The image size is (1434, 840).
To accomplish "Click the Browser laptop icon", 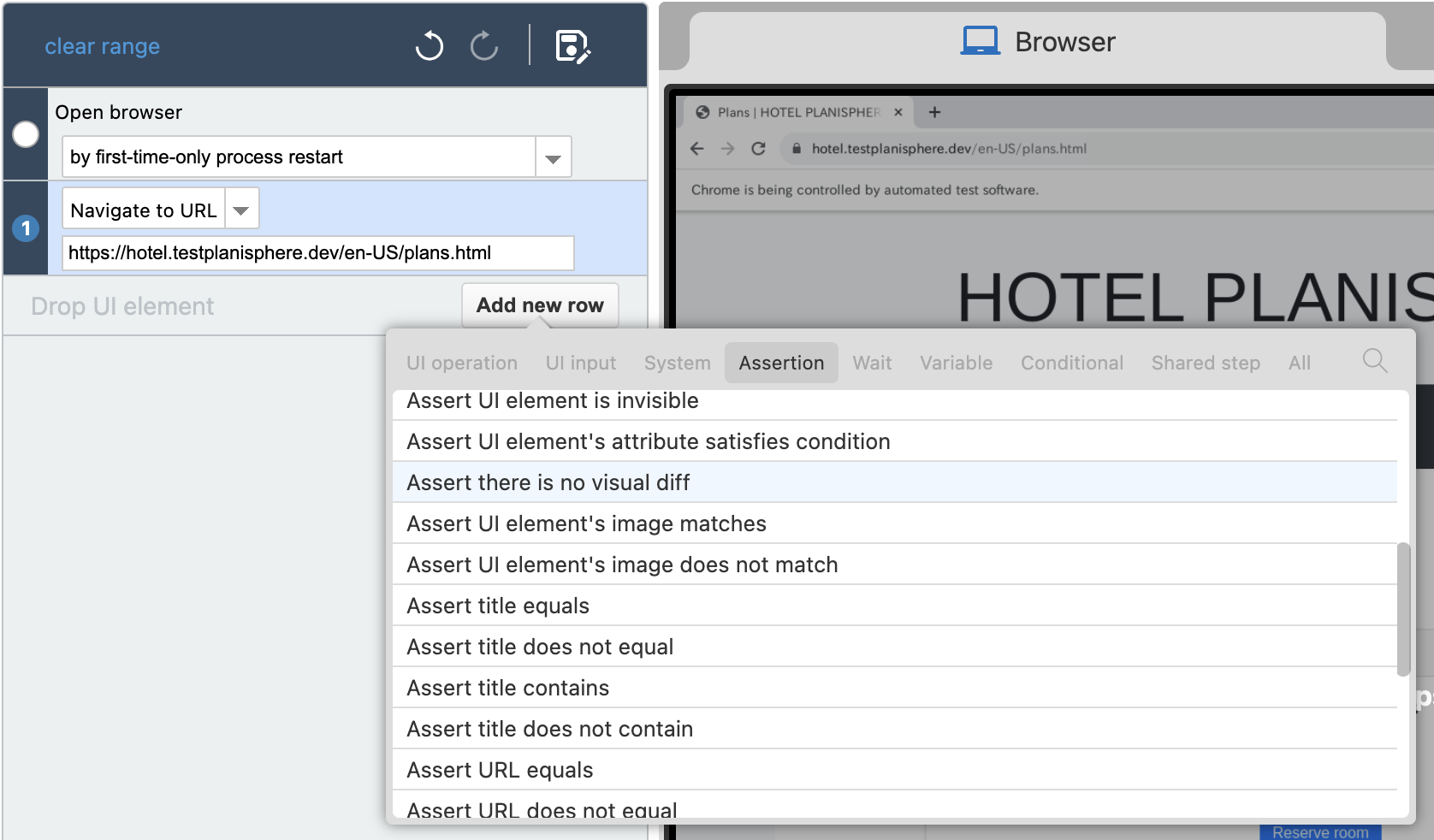I will tap(981, 41).
